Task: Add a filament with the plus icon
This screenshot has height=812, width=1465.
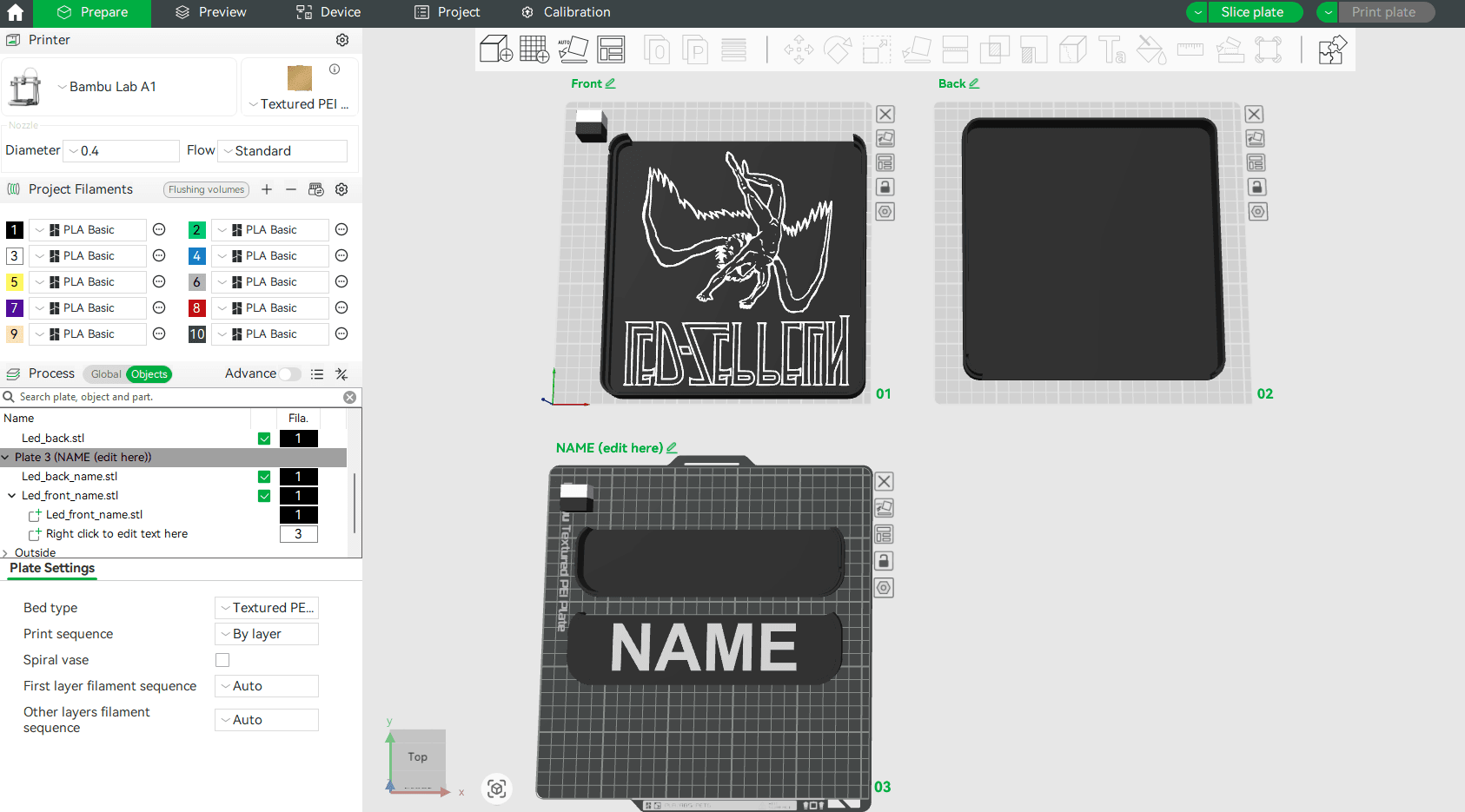Action: point(267,189)
